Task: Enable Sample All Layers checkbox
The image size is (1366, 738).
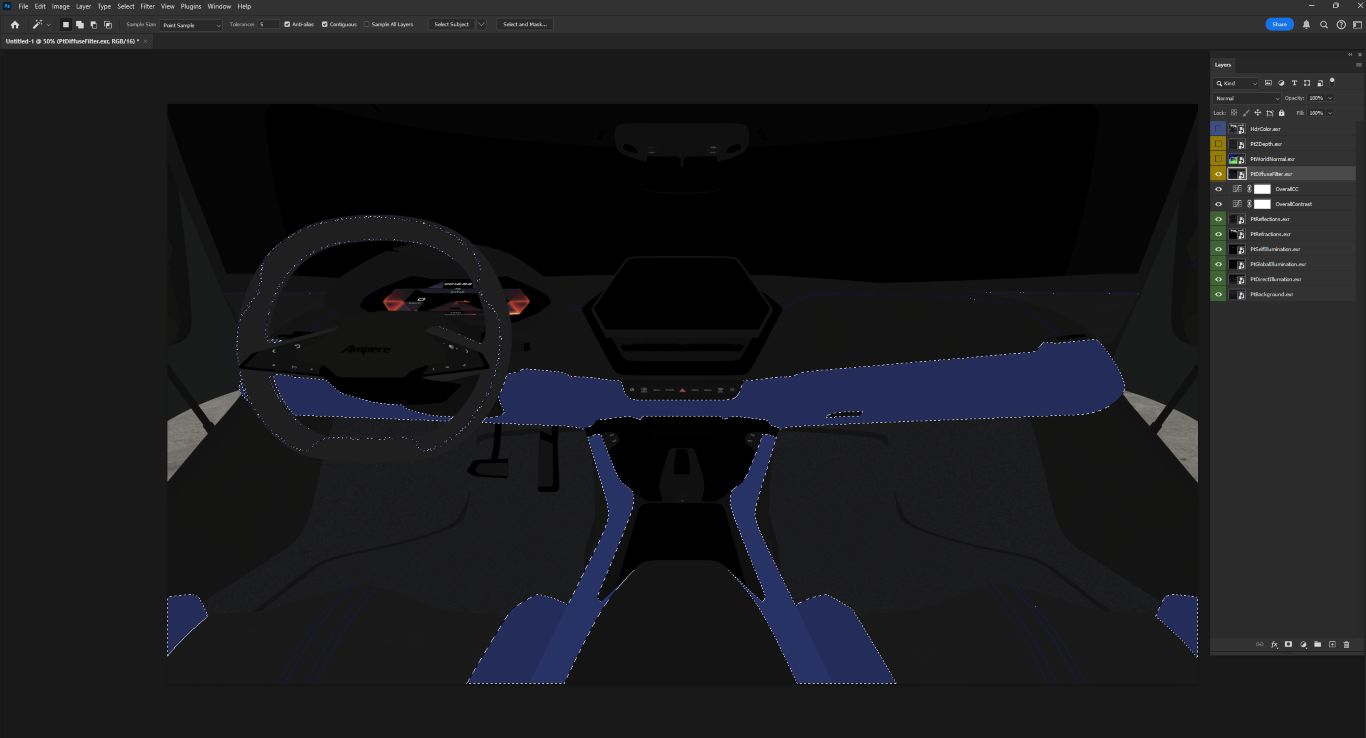Action: tap(366, 24)
